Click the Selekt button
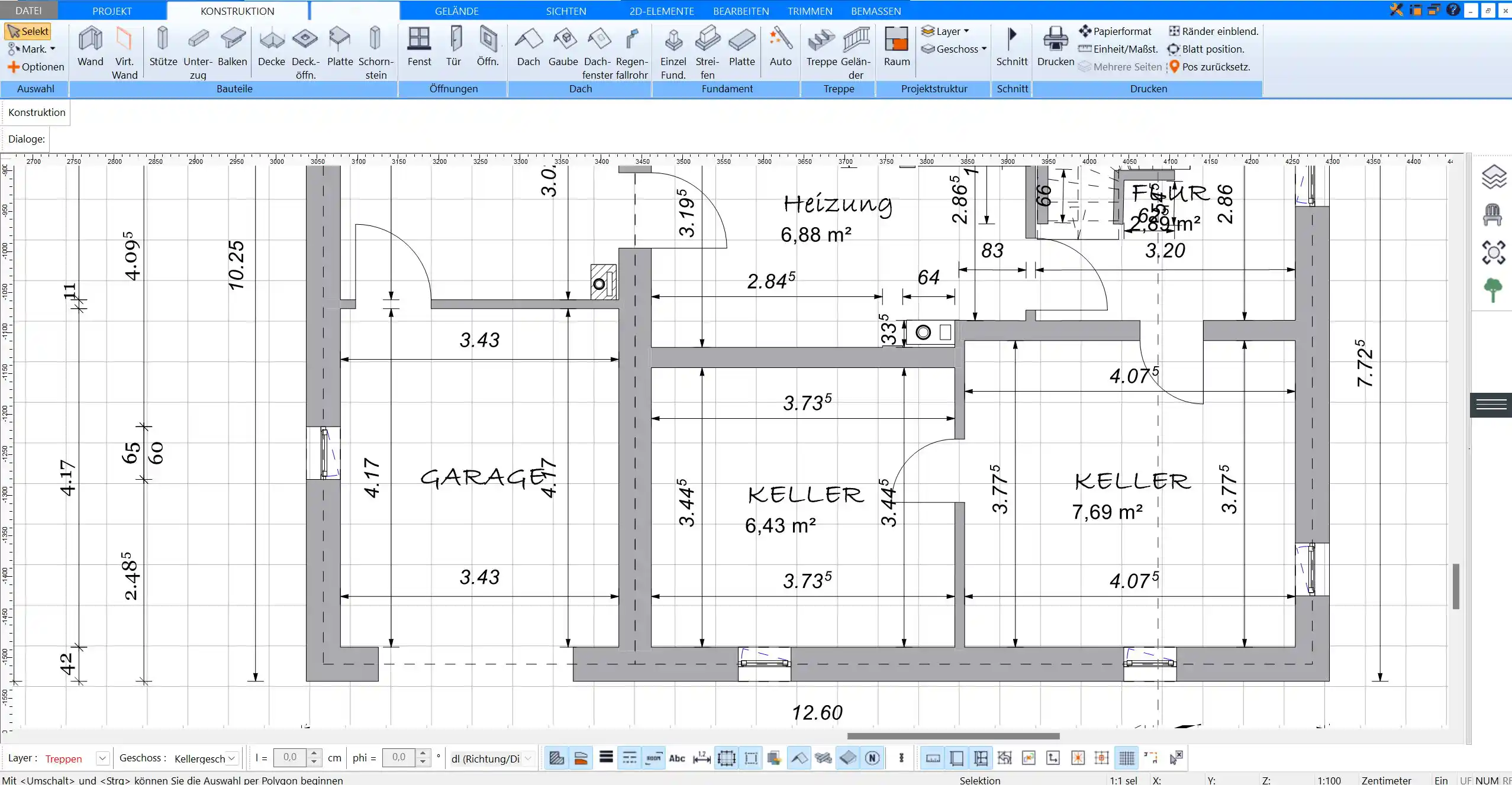Image resolution: width=1512 pixels, height=785 pixels. (28, 31)
